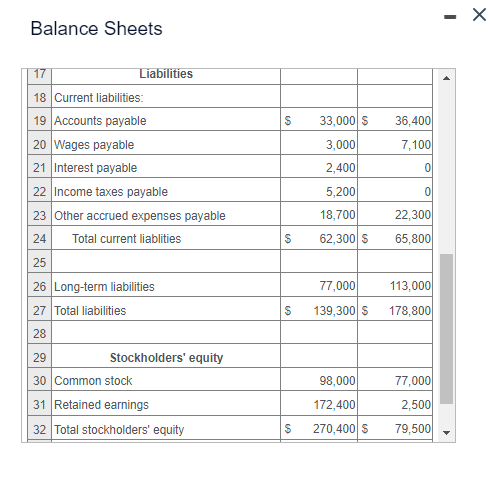Select row number 27 header
491x485 pixels.
pyautogui.click(x=39, y=310)
